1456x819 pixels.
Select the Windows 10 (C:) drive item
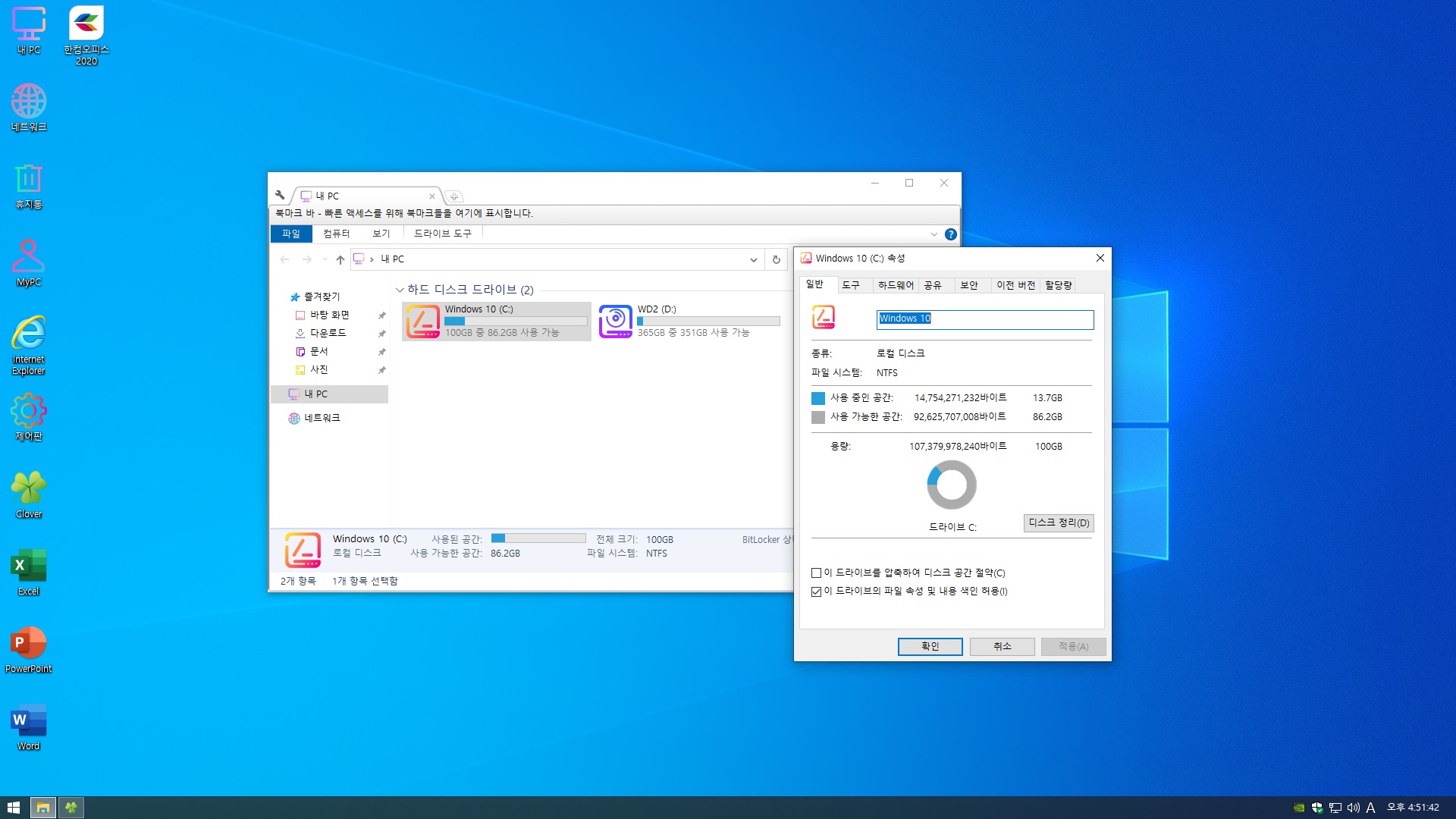coord(497,321)
